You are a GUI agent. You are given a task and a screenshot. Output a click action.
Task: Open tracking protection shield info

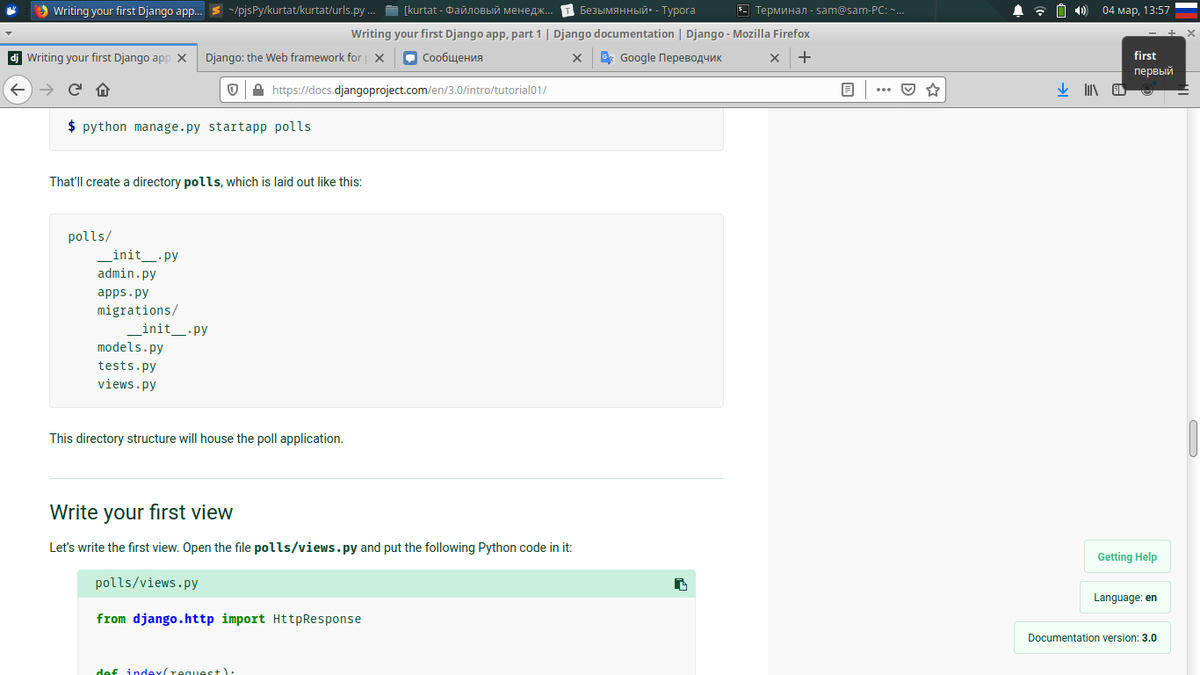point(233,89)
